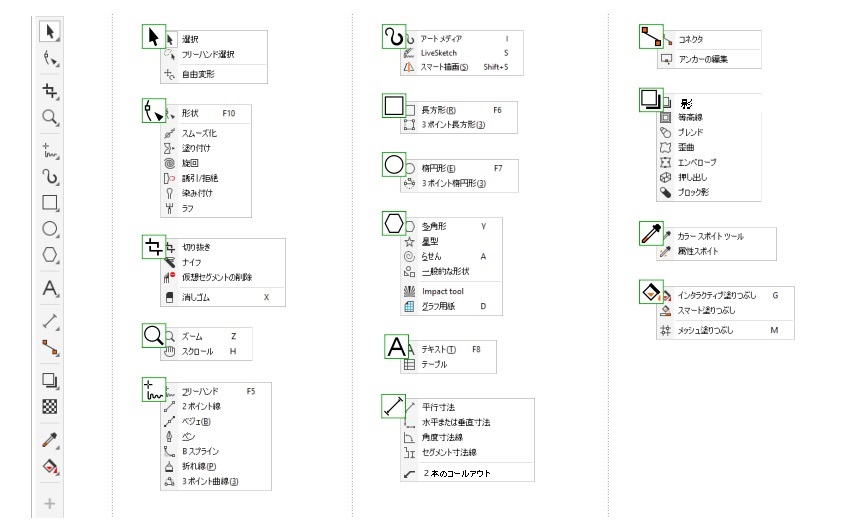The width and height of the screenshot is (864, 528).
Task: Select the LiveSketch menu entry
Action: pos(441,52)
